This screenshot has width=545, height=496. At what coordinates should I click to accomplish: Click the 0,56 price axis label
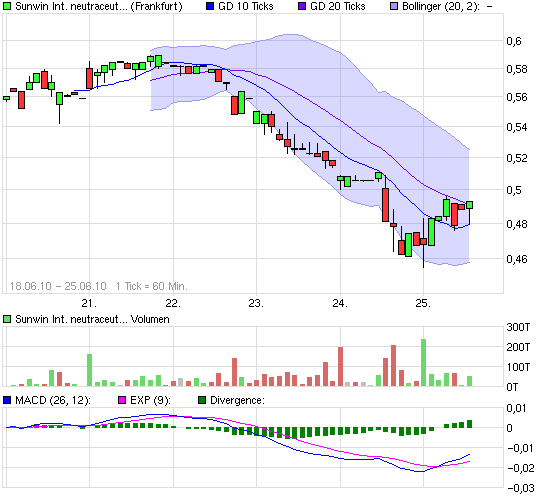tap(517, 97)
